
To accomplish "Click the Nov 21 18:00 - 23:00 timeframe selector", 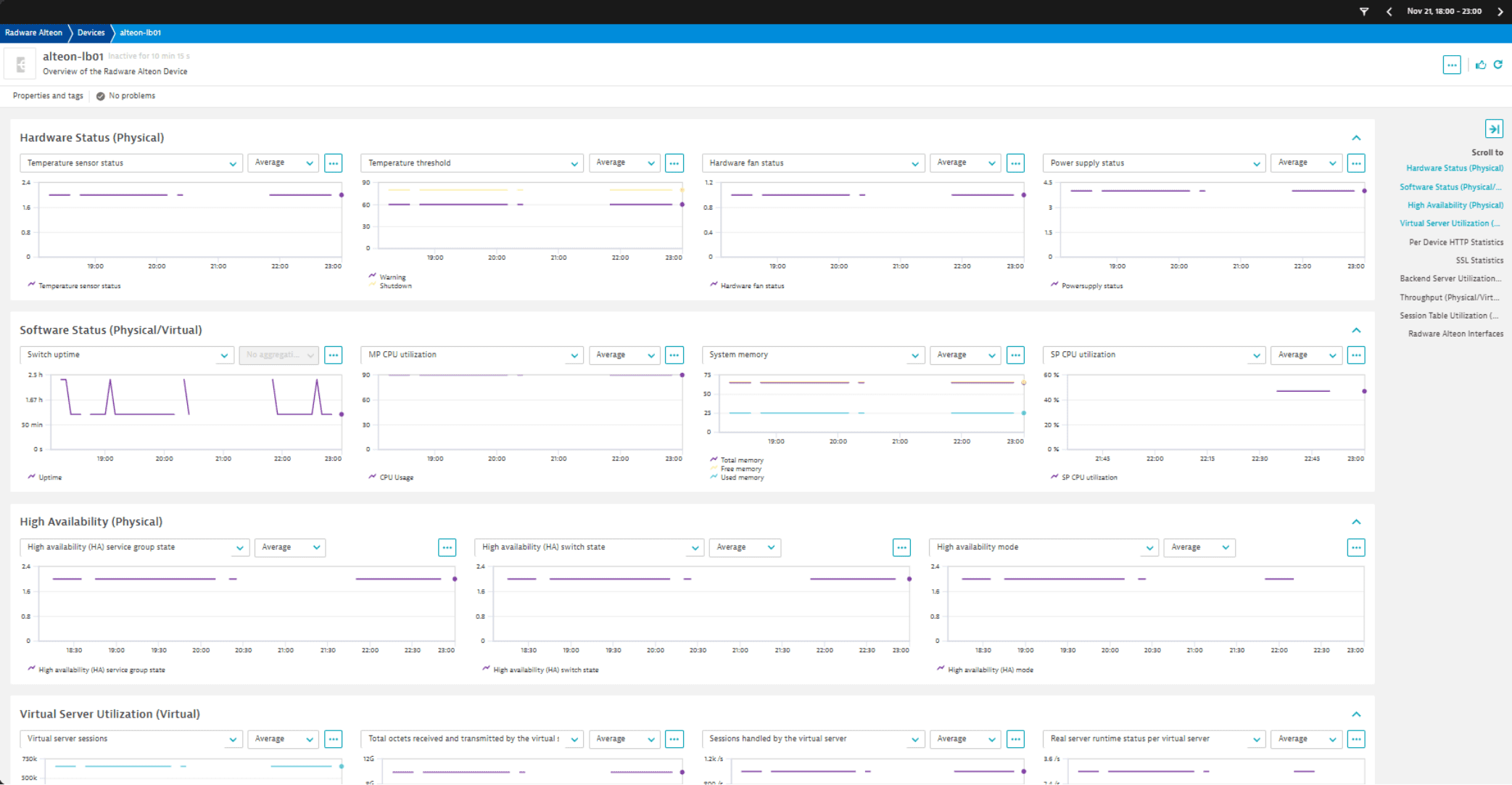I will 1444,12.
